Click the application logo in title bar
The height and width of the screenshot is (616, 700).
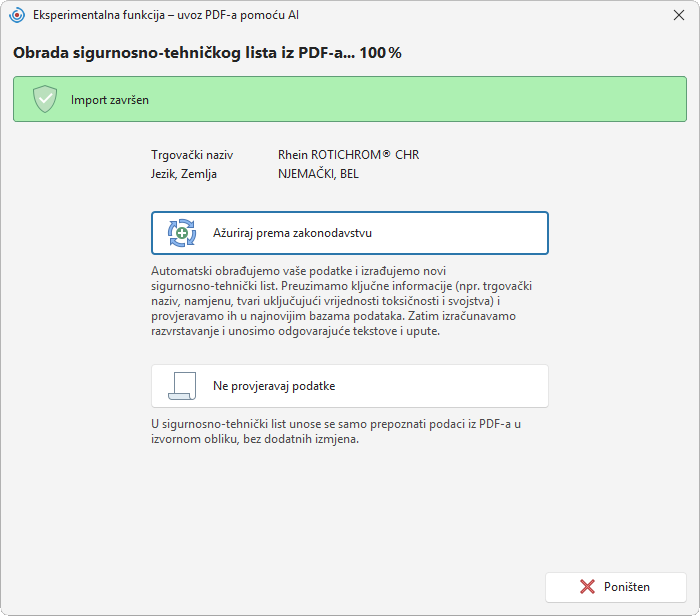click(x=17, y=15)
